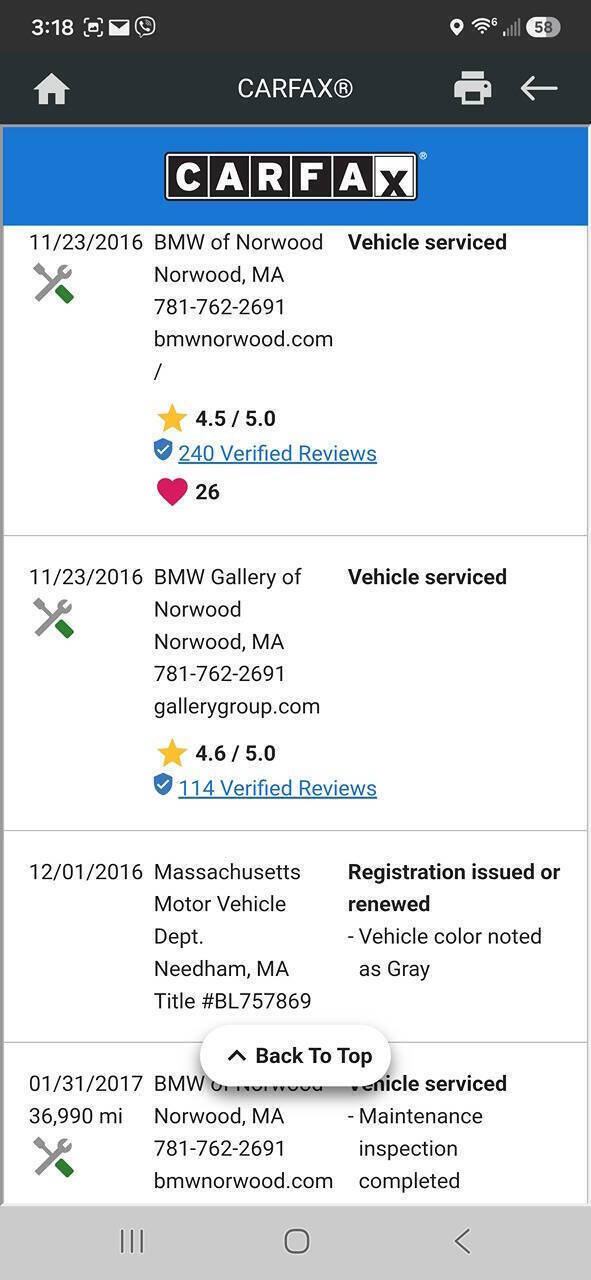Screen dimensions: 591x1280
Task: Tap the home icon in header
Action: (x=51, y=89)
